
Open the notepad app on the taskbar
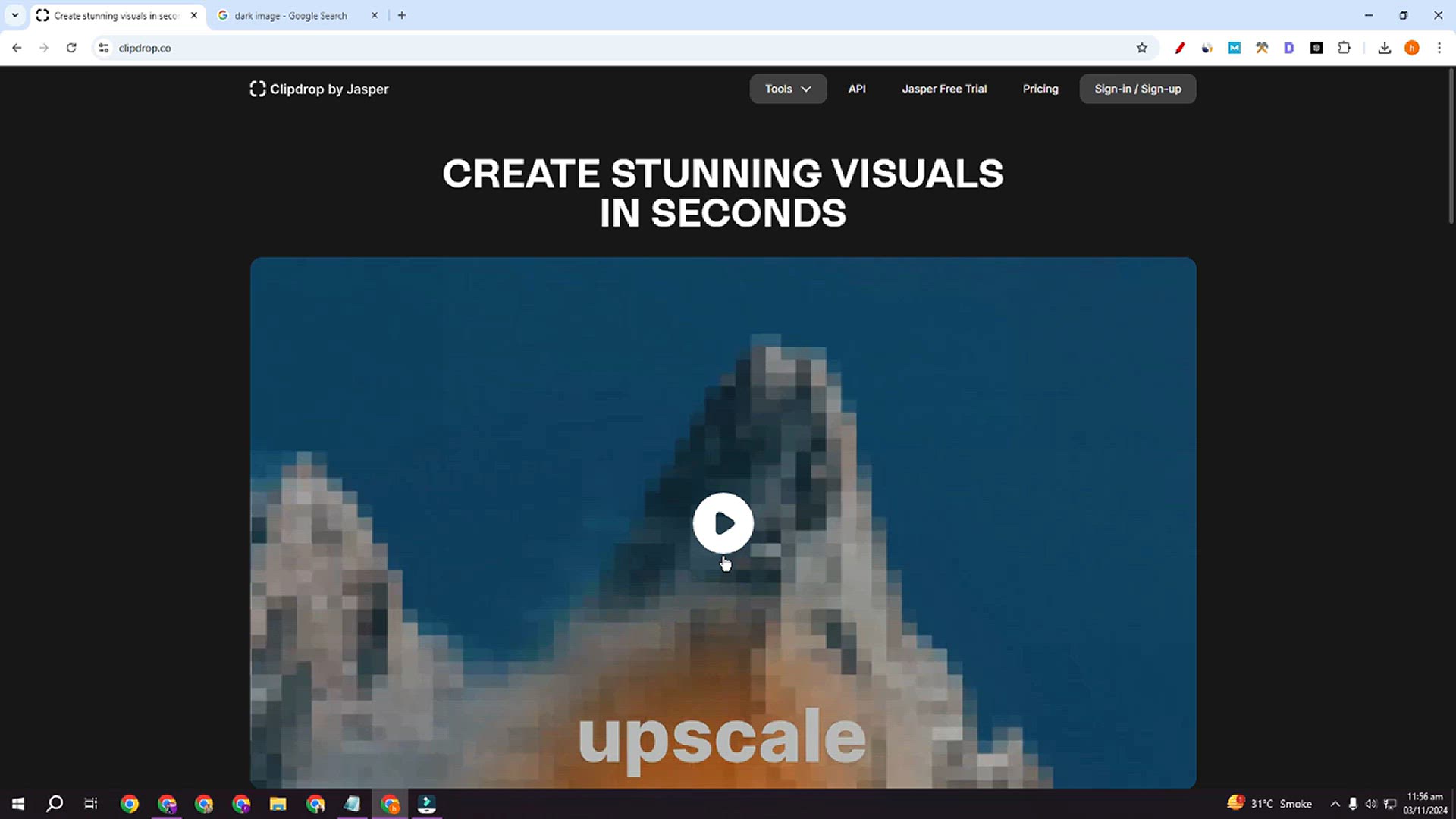pos(352,804)
